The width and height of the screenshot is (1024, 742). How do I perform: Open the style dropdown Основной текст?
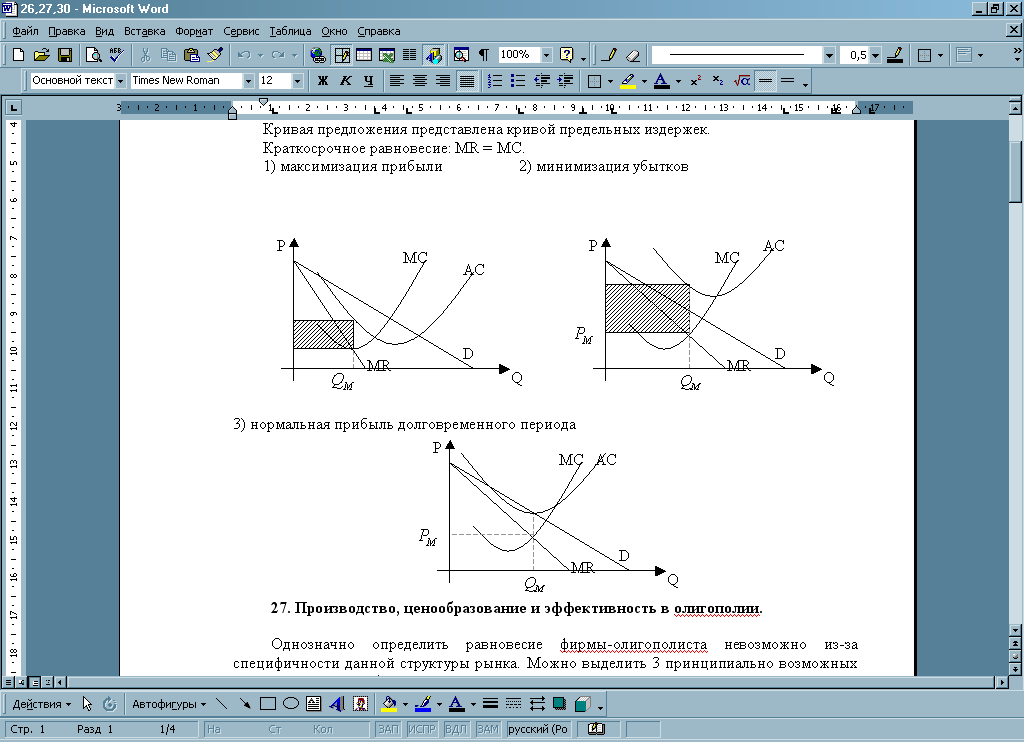click(x=120, y=81)
